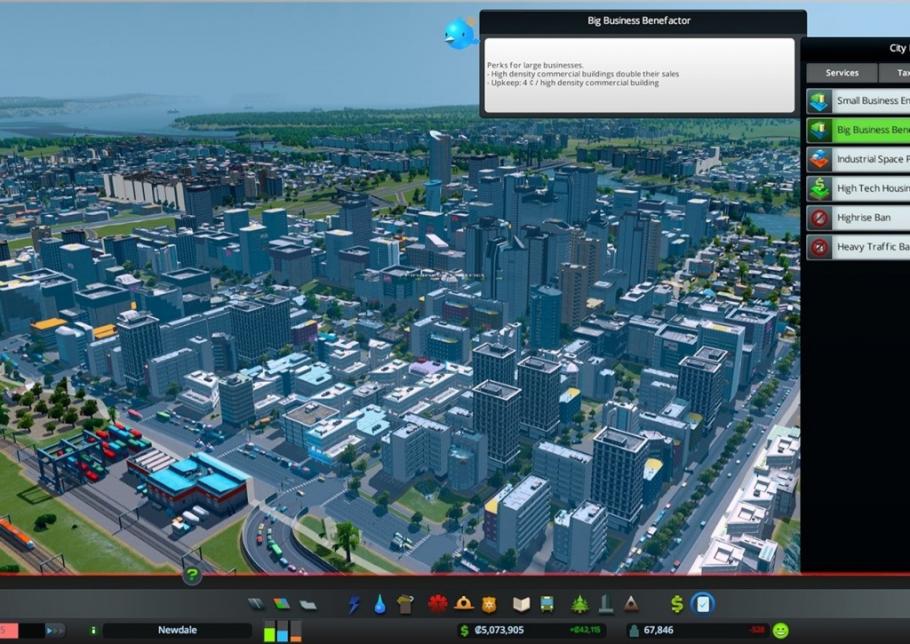Click the green dollar icon beside balance
910x644 pixels.
point(464,631)
